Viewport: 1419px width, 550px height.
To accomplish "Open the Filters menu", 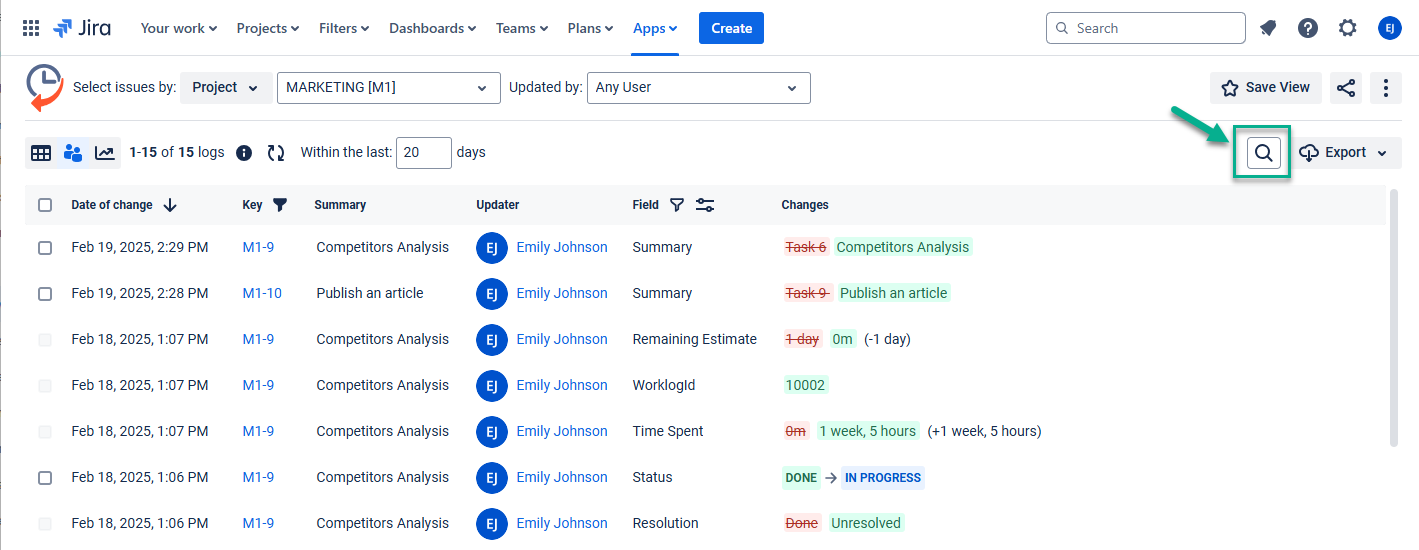I will point(344,28).
